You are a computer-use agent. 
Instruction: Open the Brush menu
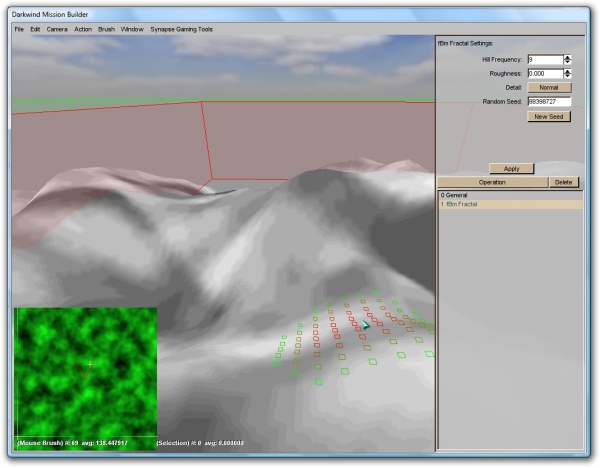coord(106,30)
